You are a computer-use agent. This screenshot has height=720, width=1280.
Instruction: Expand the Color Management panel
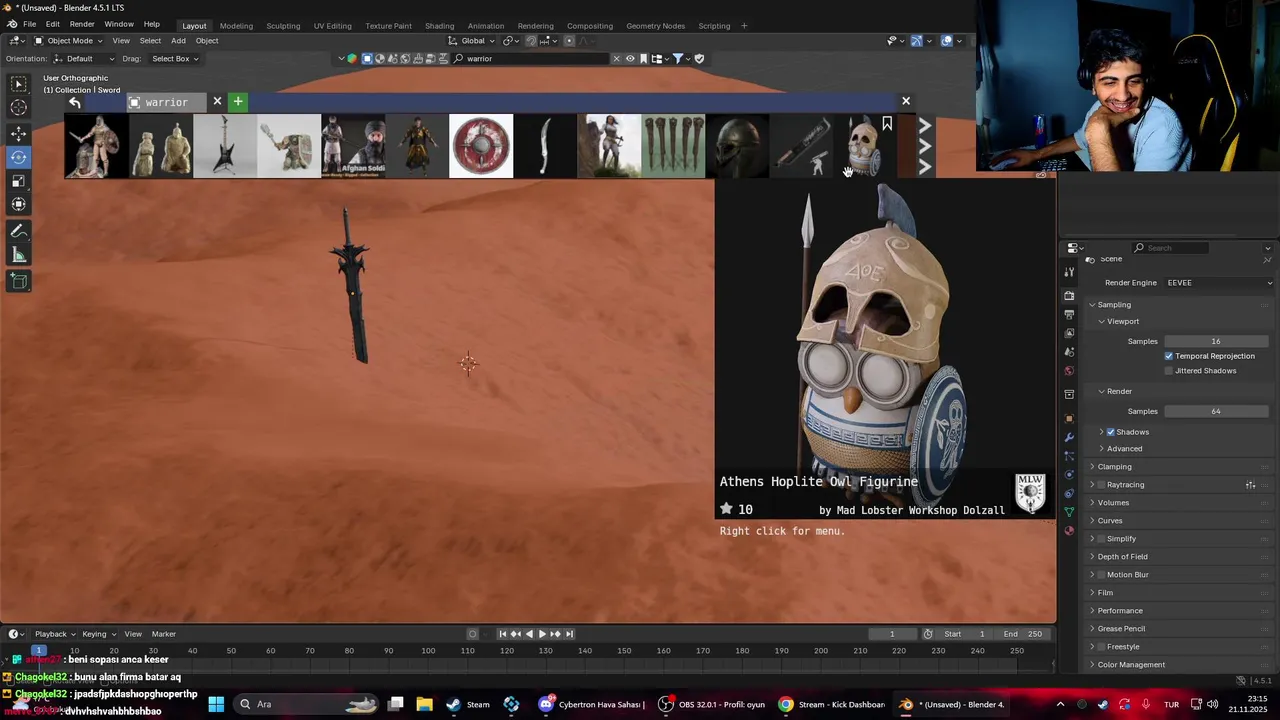point(1130,665)
